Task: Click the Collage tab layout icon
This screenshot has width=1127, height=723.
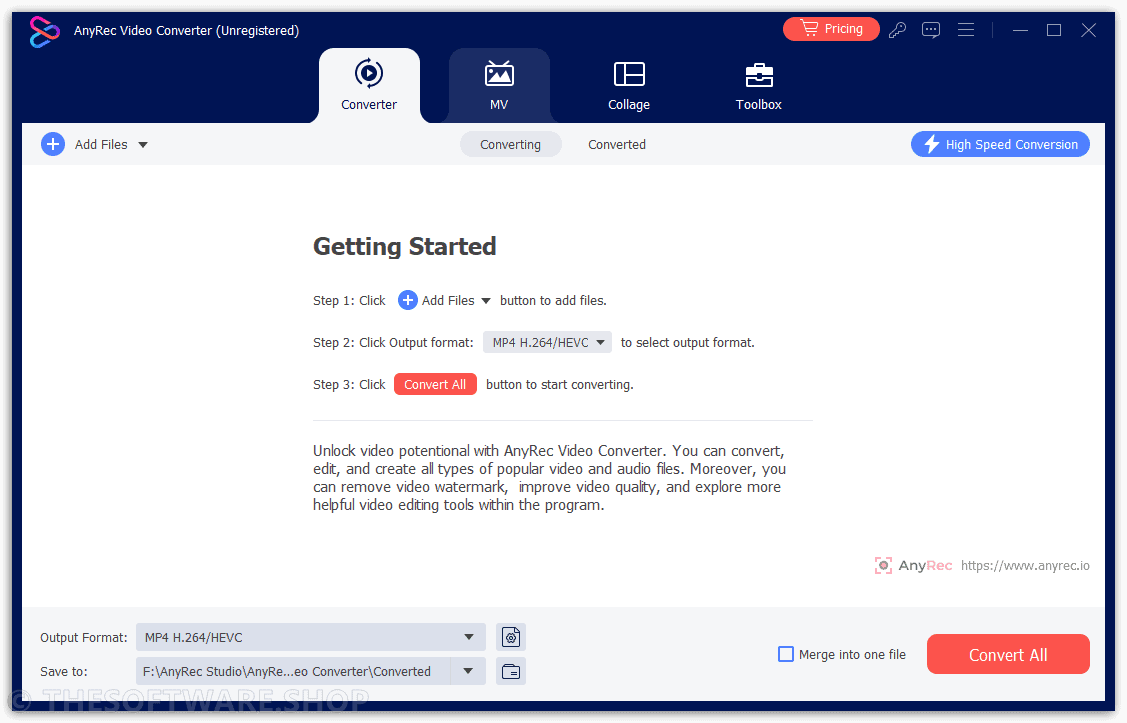Action: point(629,74)
